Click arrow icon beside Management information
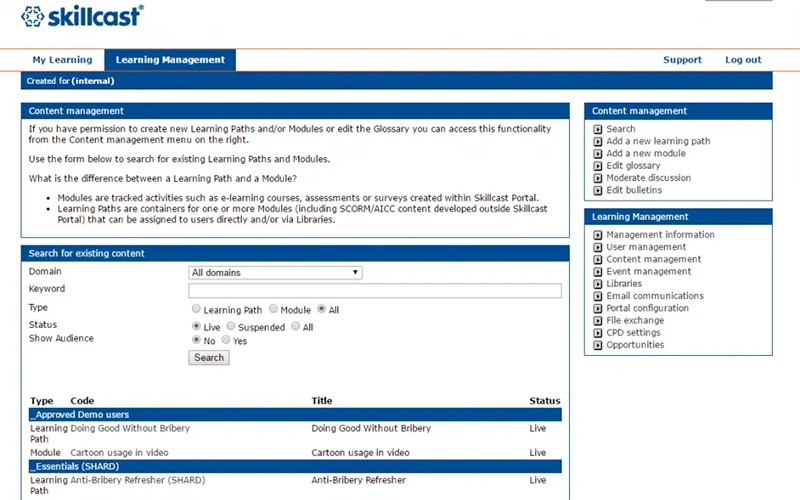The image size is (800, 500). [x=597, y=235]
